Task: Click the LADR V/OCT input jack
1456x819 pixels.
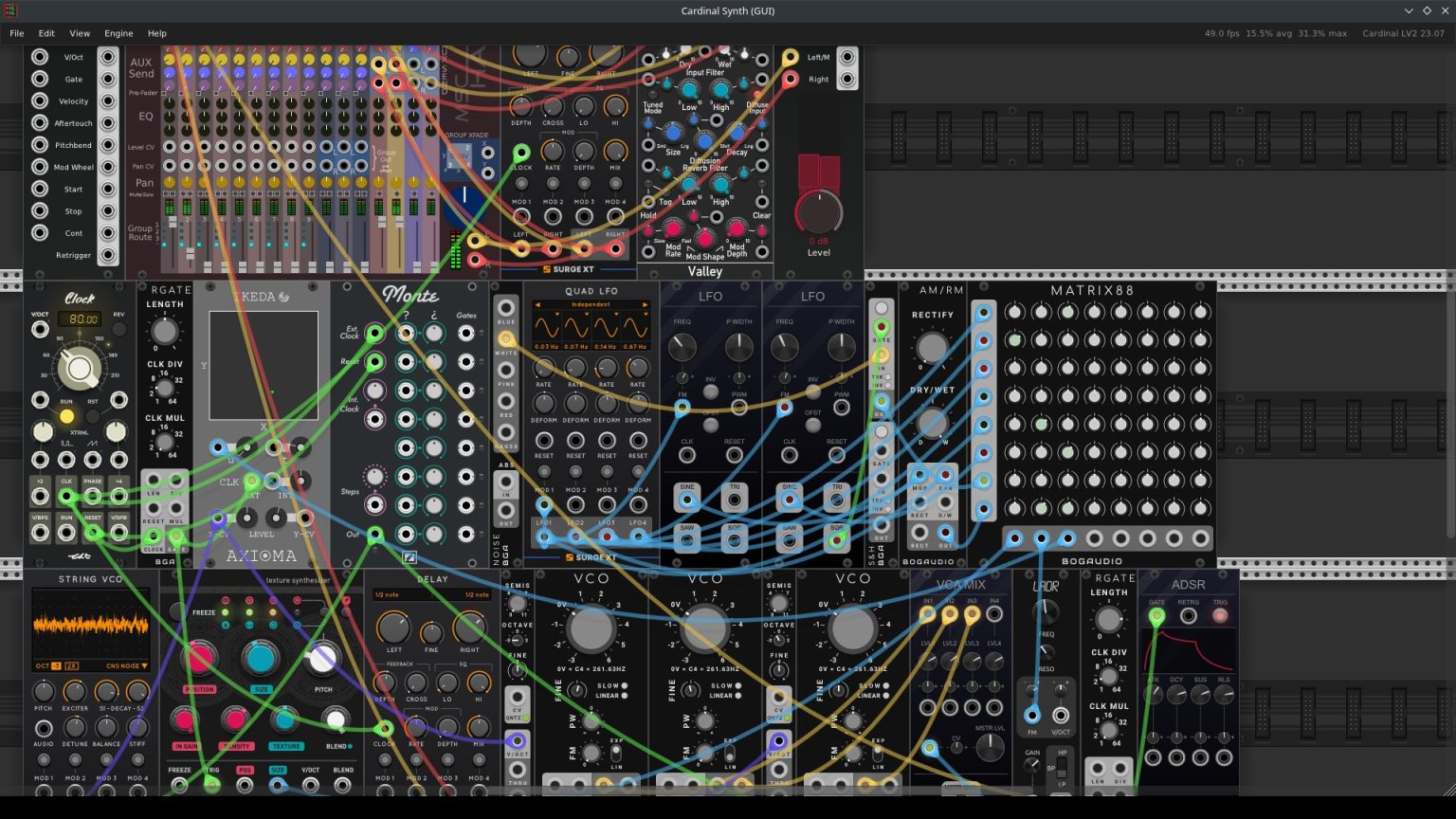Action: point(1061,716)
